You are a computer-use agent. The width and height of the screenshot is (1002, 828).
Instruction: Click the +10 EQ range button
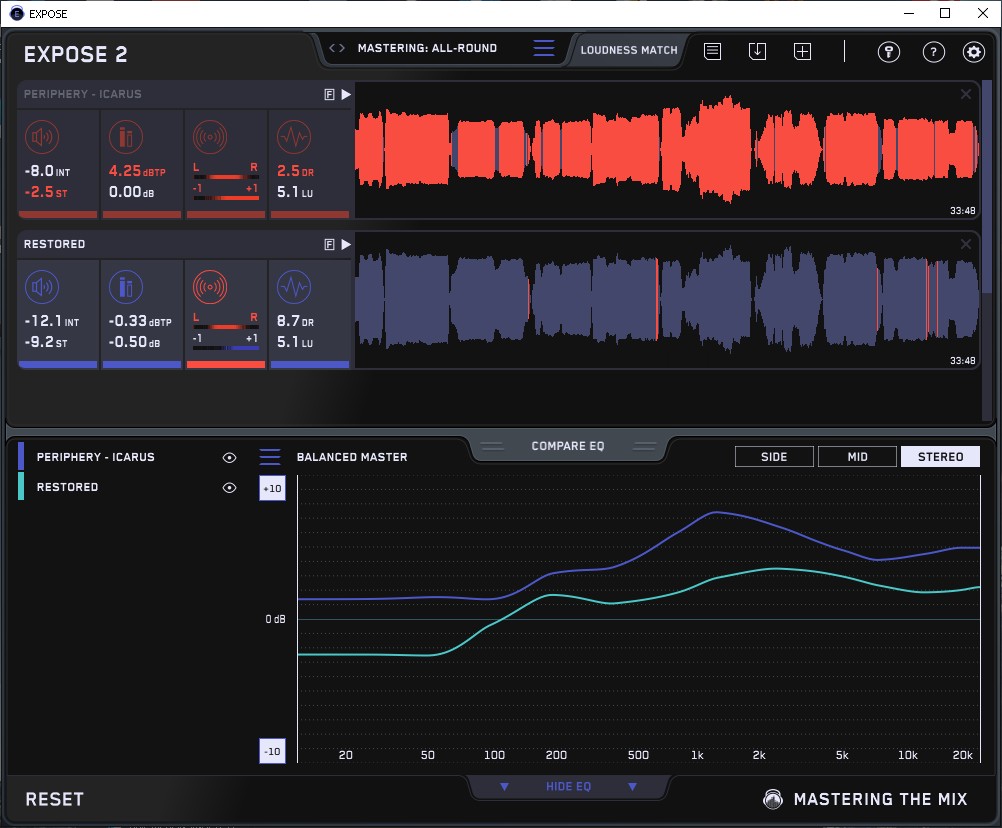click(273, 488)
